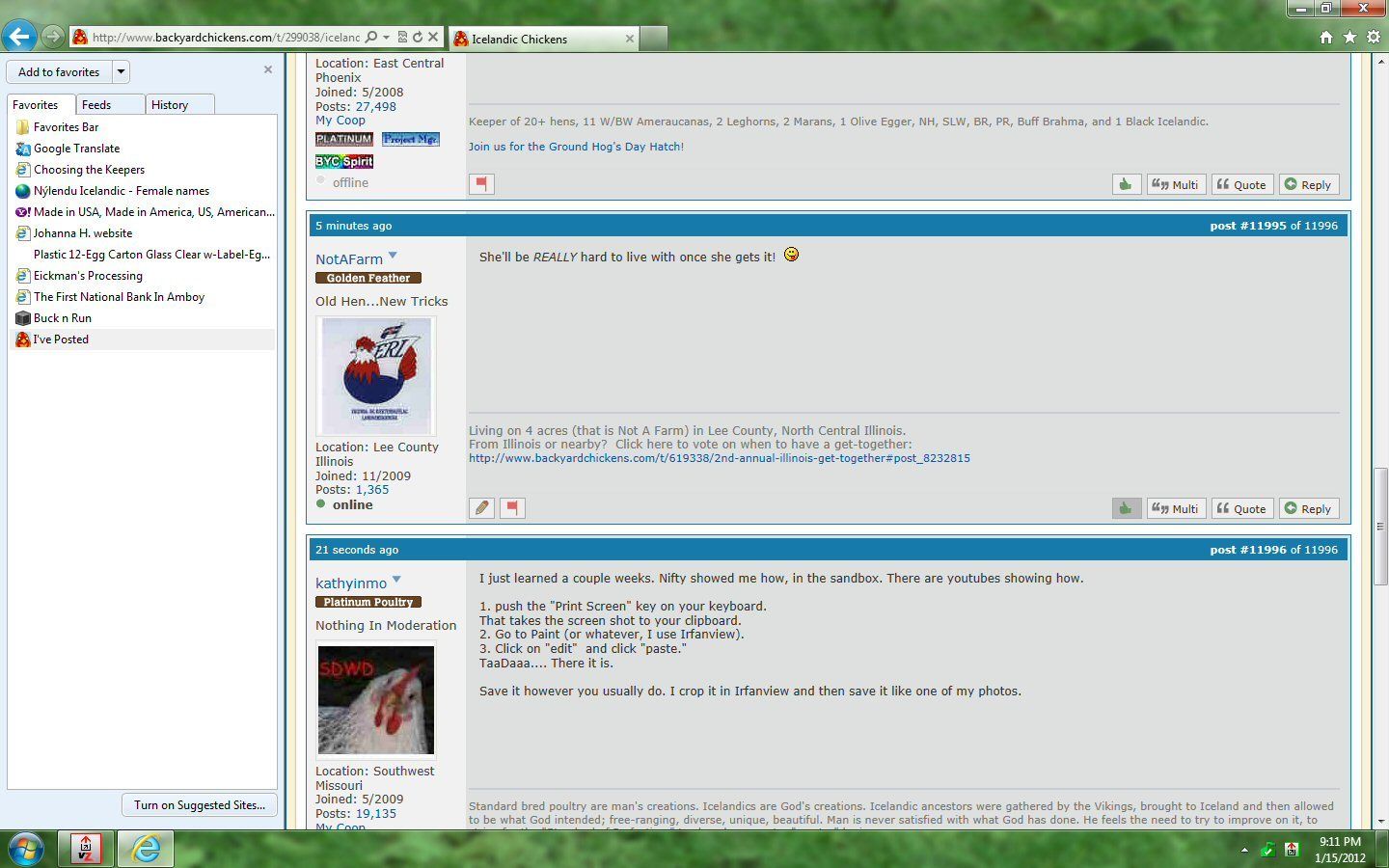Open the browser Home icon

(x=1326, y=38)
